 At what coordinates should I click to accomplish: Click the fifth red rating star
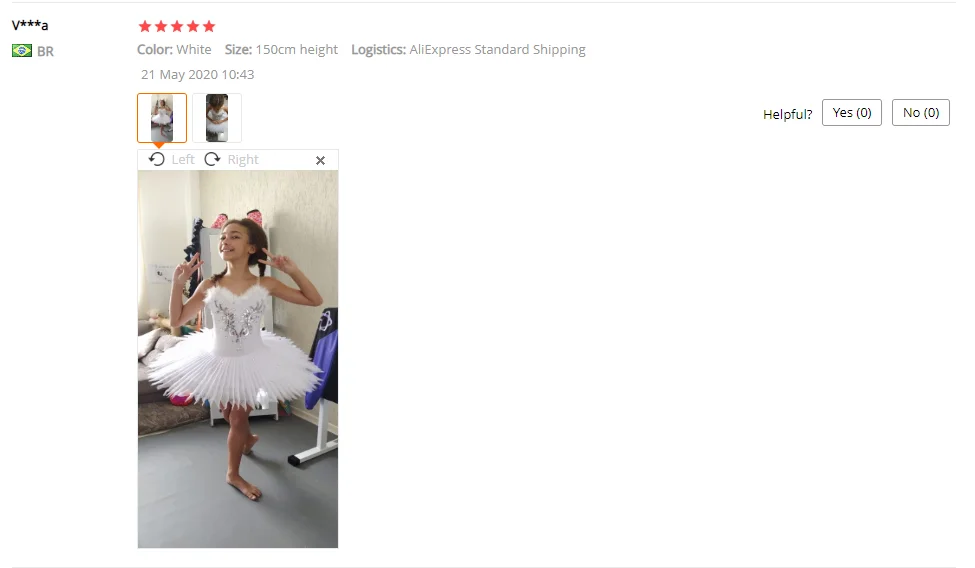pos(209,26)
